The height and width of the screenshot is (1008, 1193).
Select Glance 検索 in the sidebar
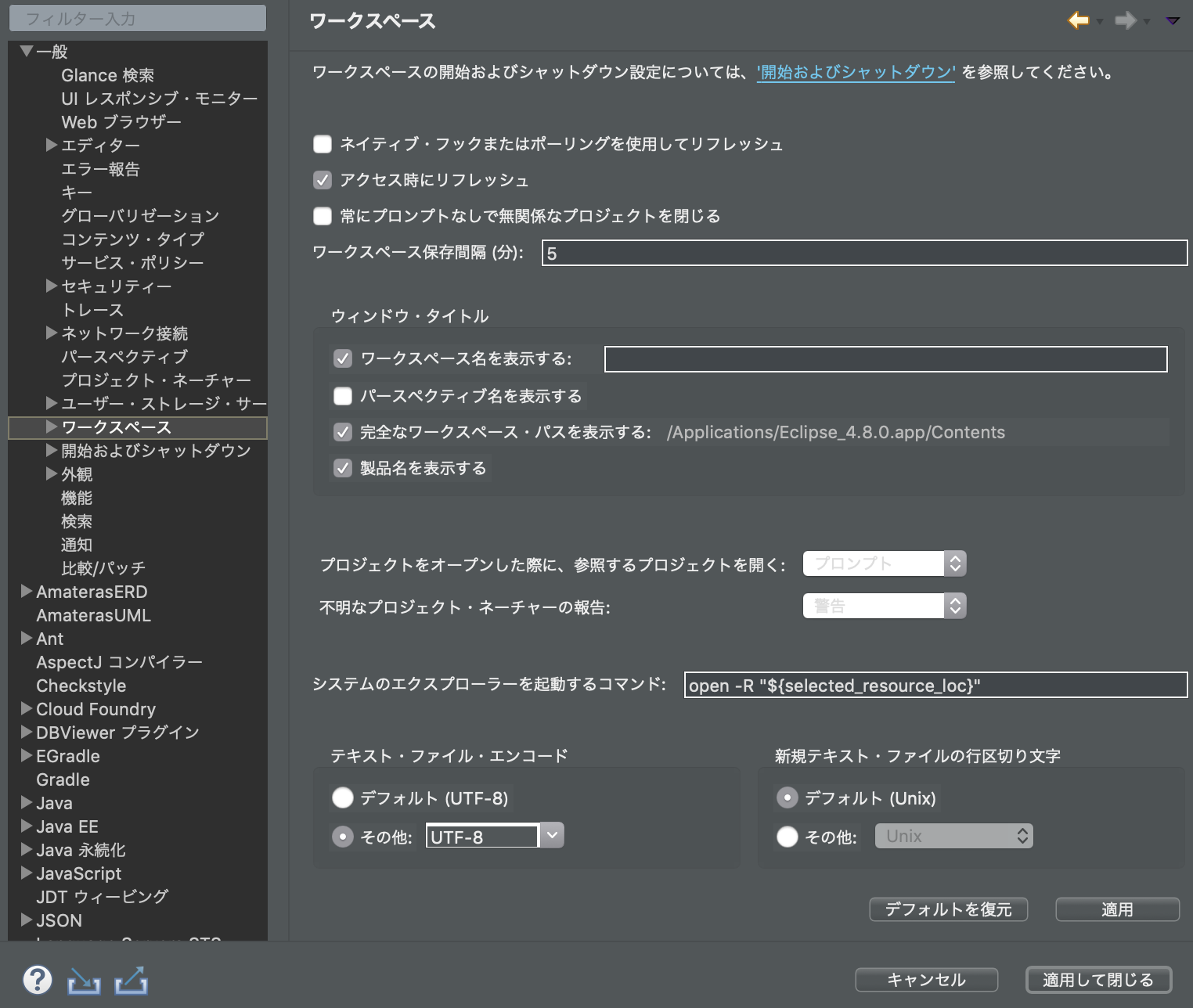pos(108,75)
